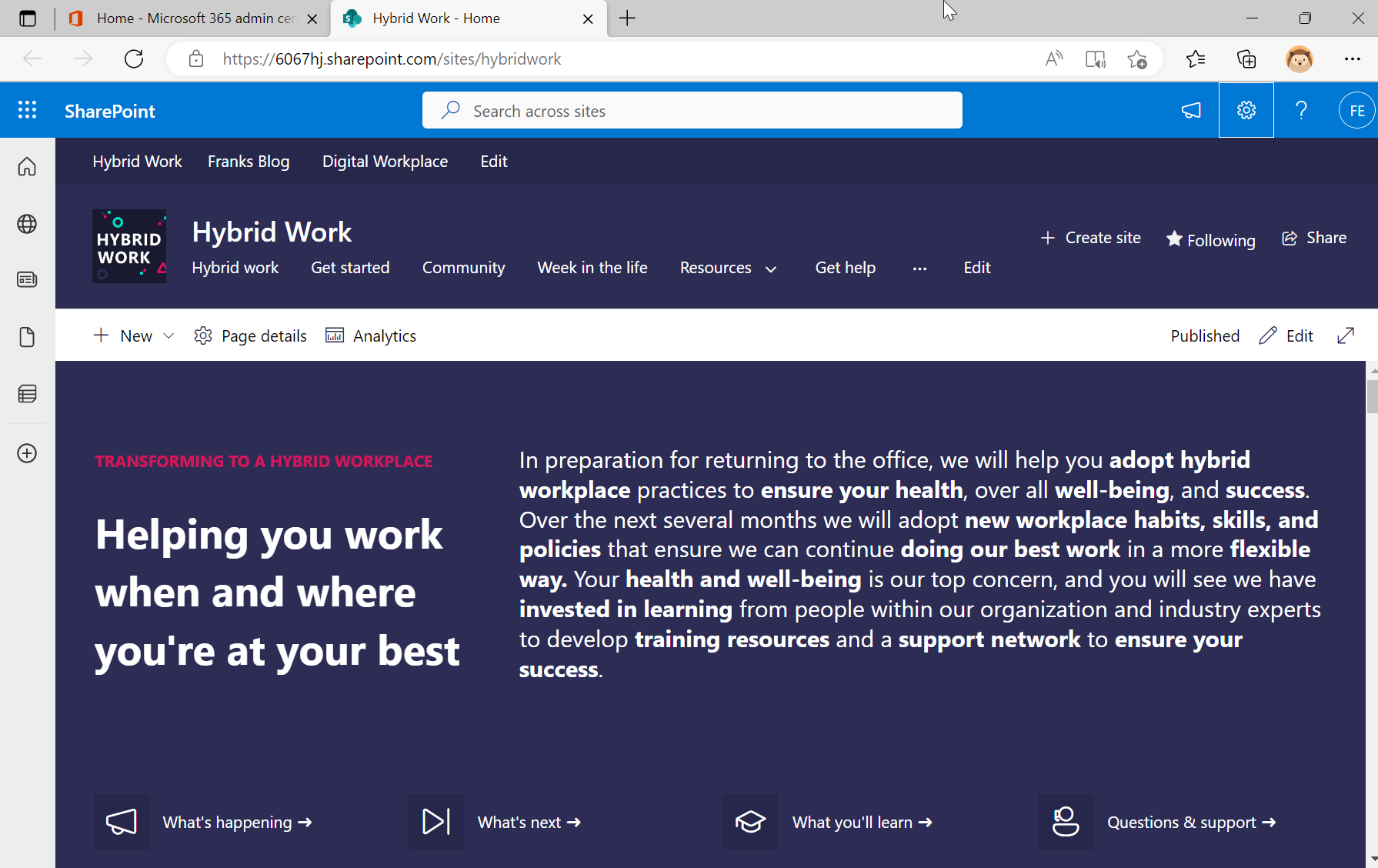Expand the overflow ellipsis in site navigation

pyautogui.click(x=919, y=269)
